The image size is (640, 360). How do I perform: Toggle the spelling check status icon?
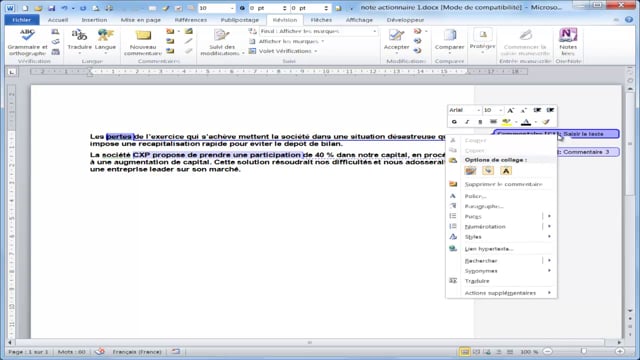[x=100, y=351]
